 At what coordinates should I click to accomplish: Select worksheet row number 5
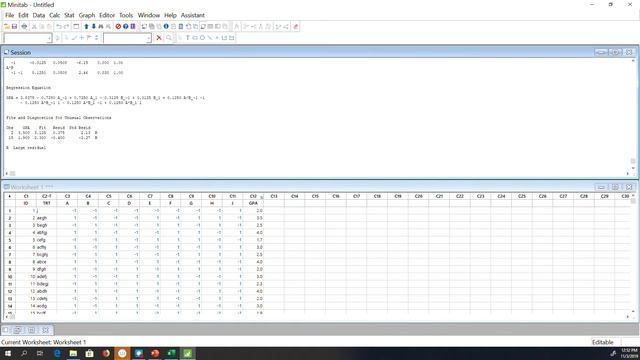[9, 240]
